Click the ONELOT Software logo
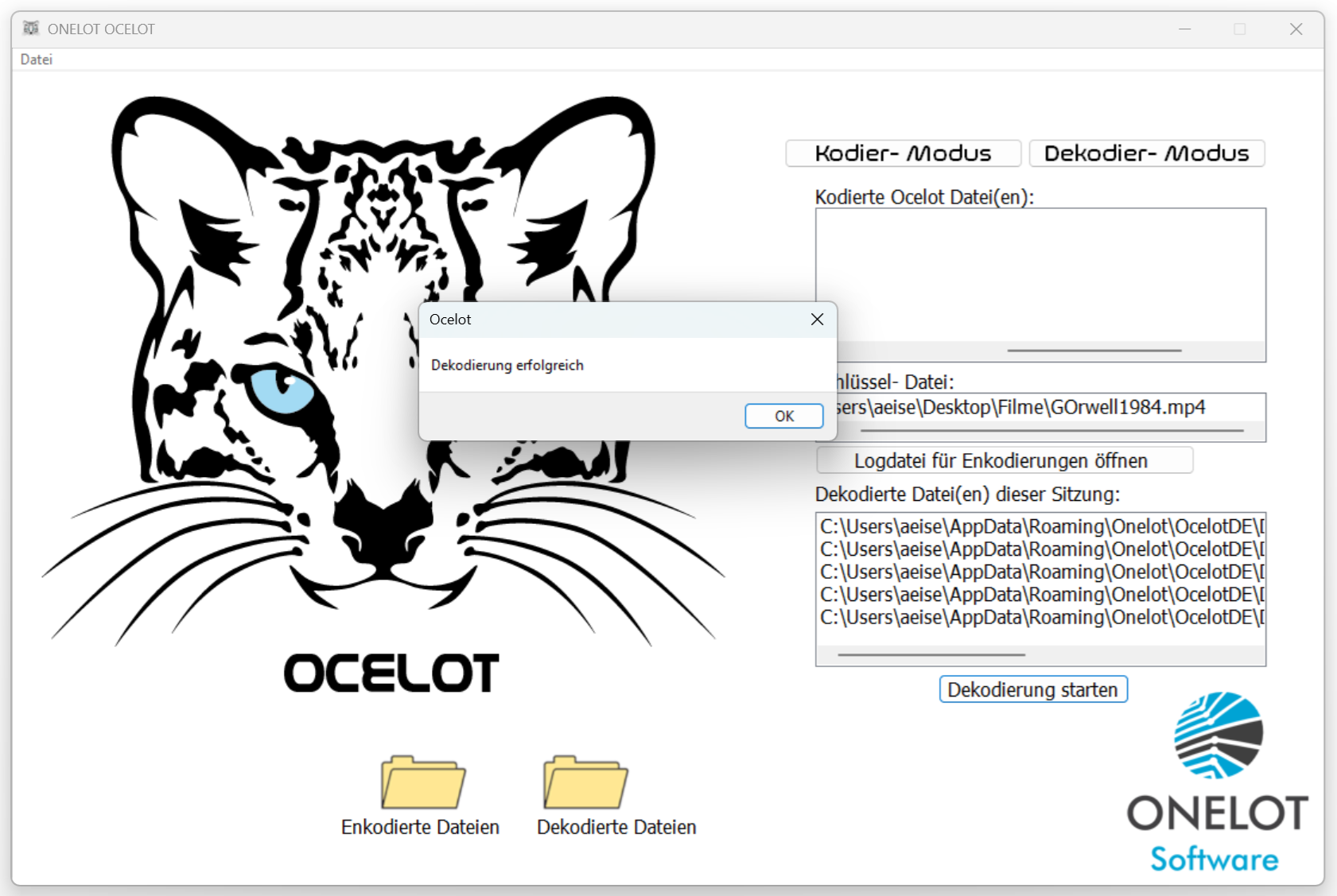Viewport: 1337px width, 896px height. 1217,779
